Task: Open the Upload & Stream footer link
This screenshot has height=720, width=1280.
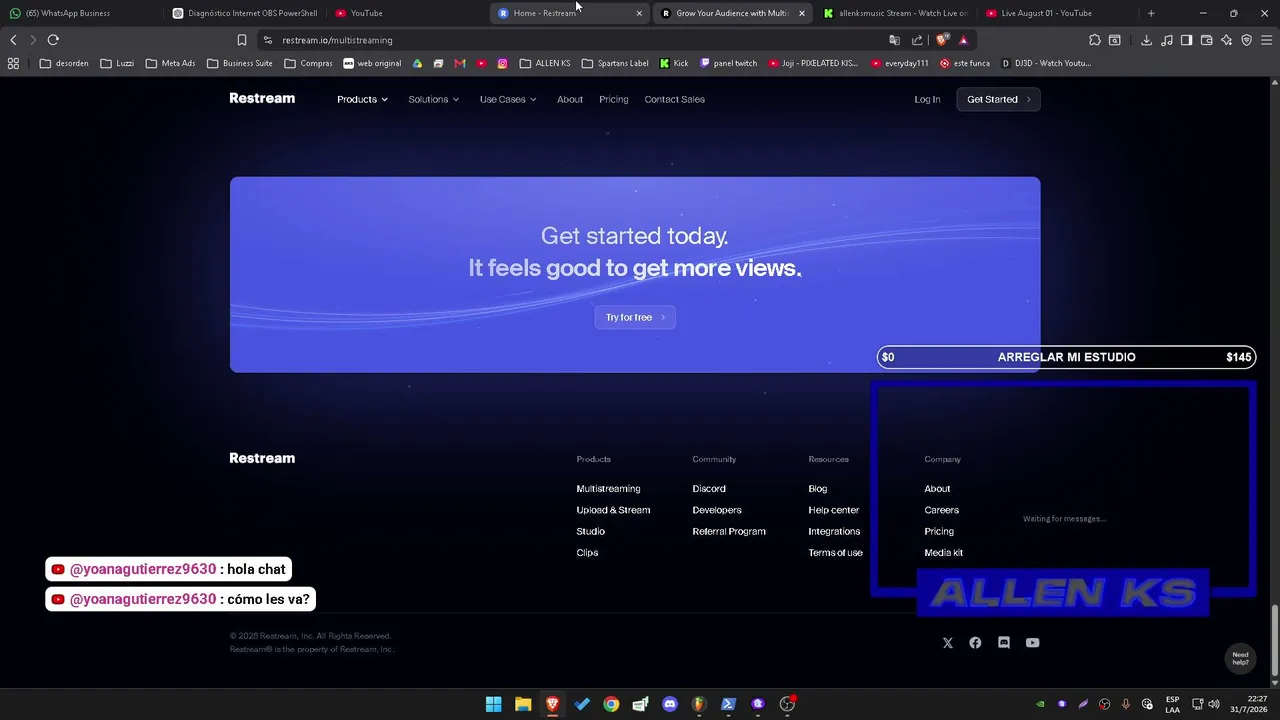Action: coord(613,510)
